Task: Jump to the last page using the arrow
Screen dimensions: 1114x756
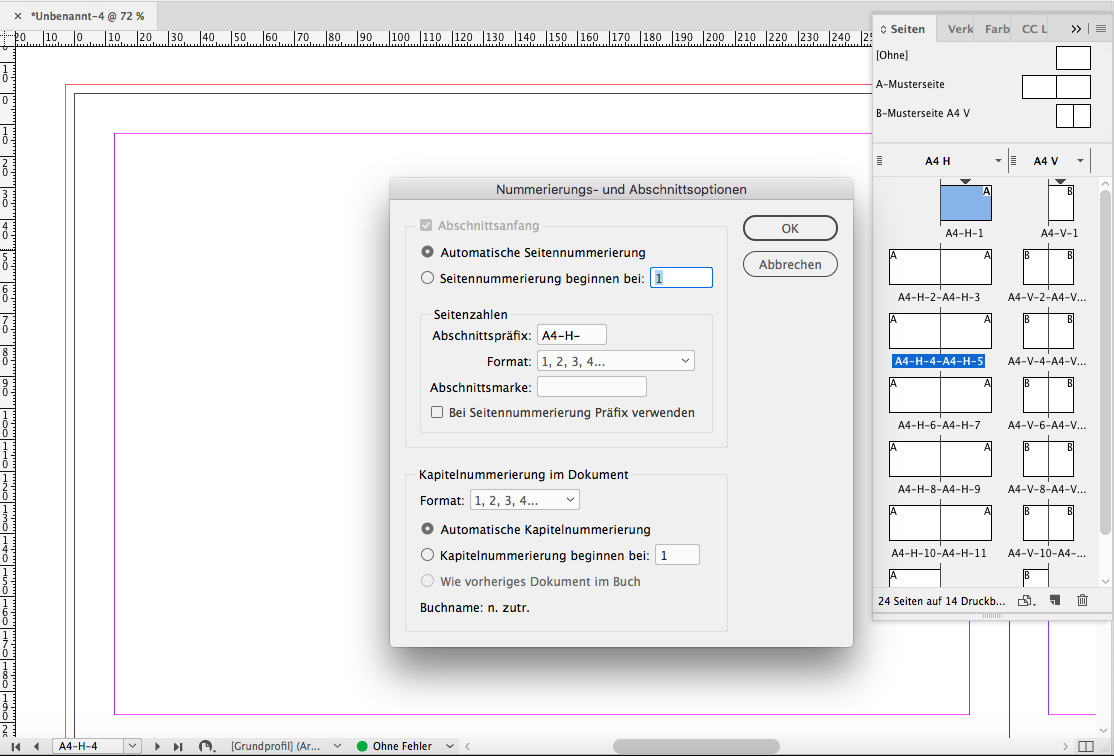Action: coord(178,746)
